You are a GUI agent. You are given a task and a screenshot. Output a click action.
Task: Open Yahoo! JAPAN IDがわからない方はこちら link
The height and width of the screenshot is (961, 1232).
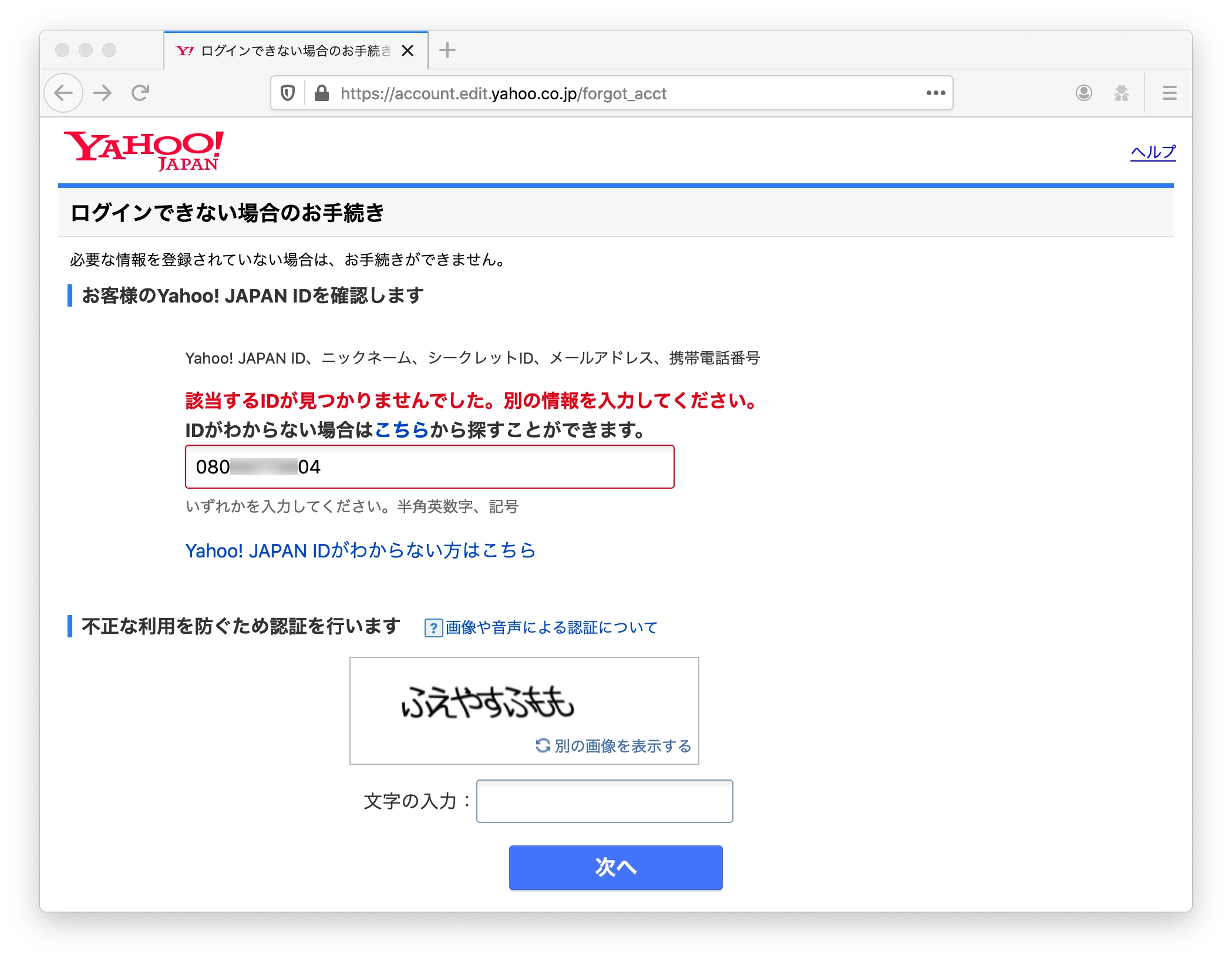[x=360, y=550]
